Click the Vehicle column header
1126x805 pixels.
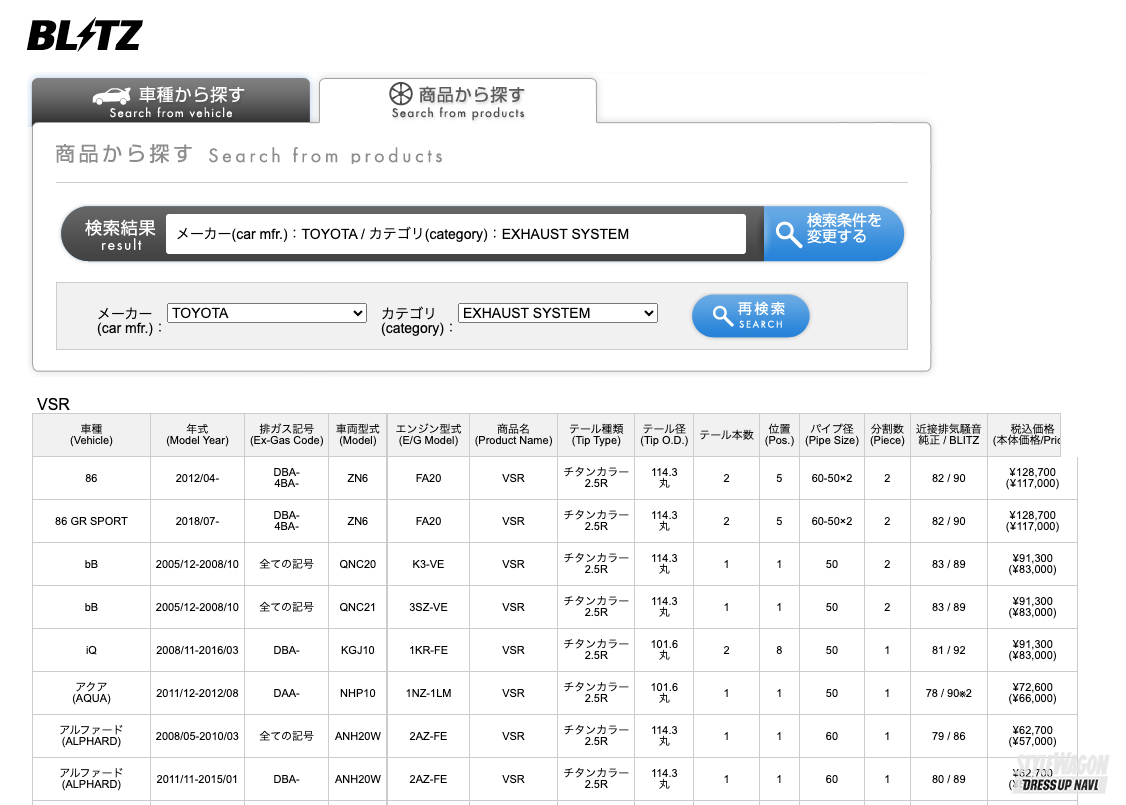(x=91, y=435)
